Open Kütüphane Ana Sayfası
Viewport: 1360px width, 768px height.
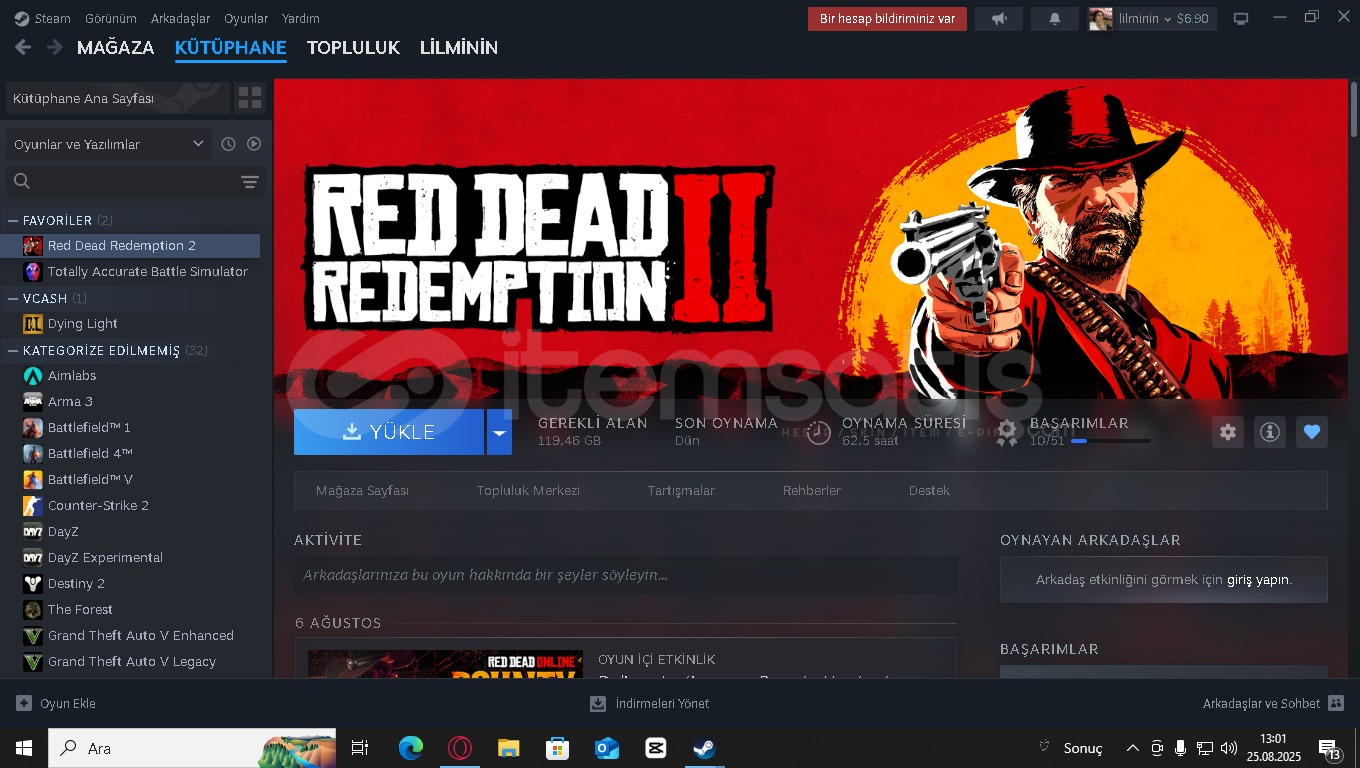(x=118, y=98)
